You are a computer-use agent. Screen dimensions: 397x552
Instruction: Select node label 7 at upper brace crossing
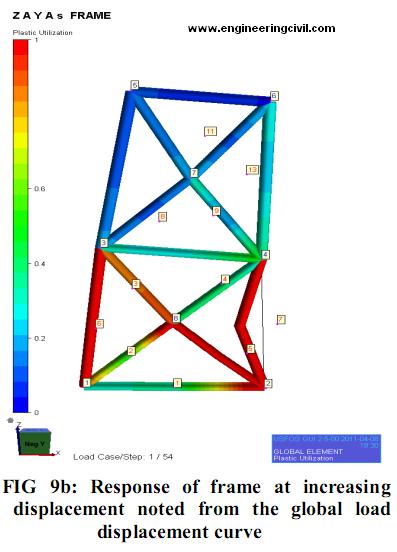click(194, 172)
